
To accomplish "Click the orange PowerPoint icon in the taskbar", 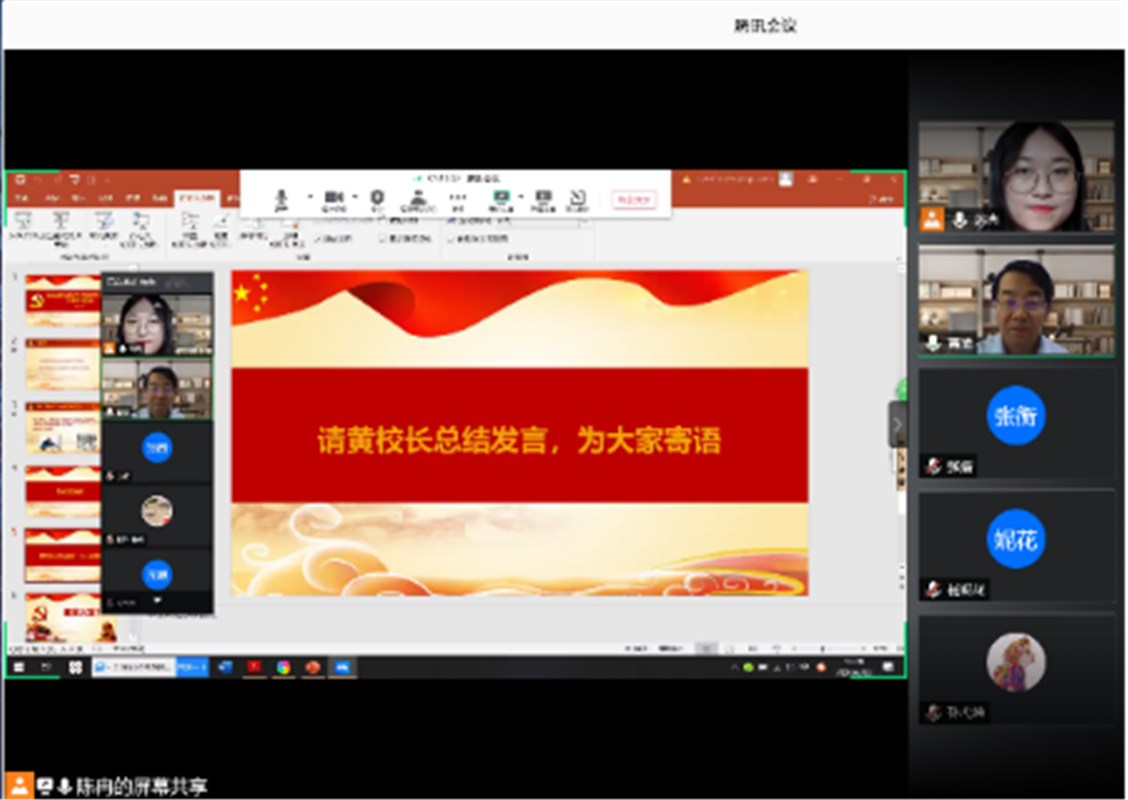I will pyautogui.click(x=313, y=667).
